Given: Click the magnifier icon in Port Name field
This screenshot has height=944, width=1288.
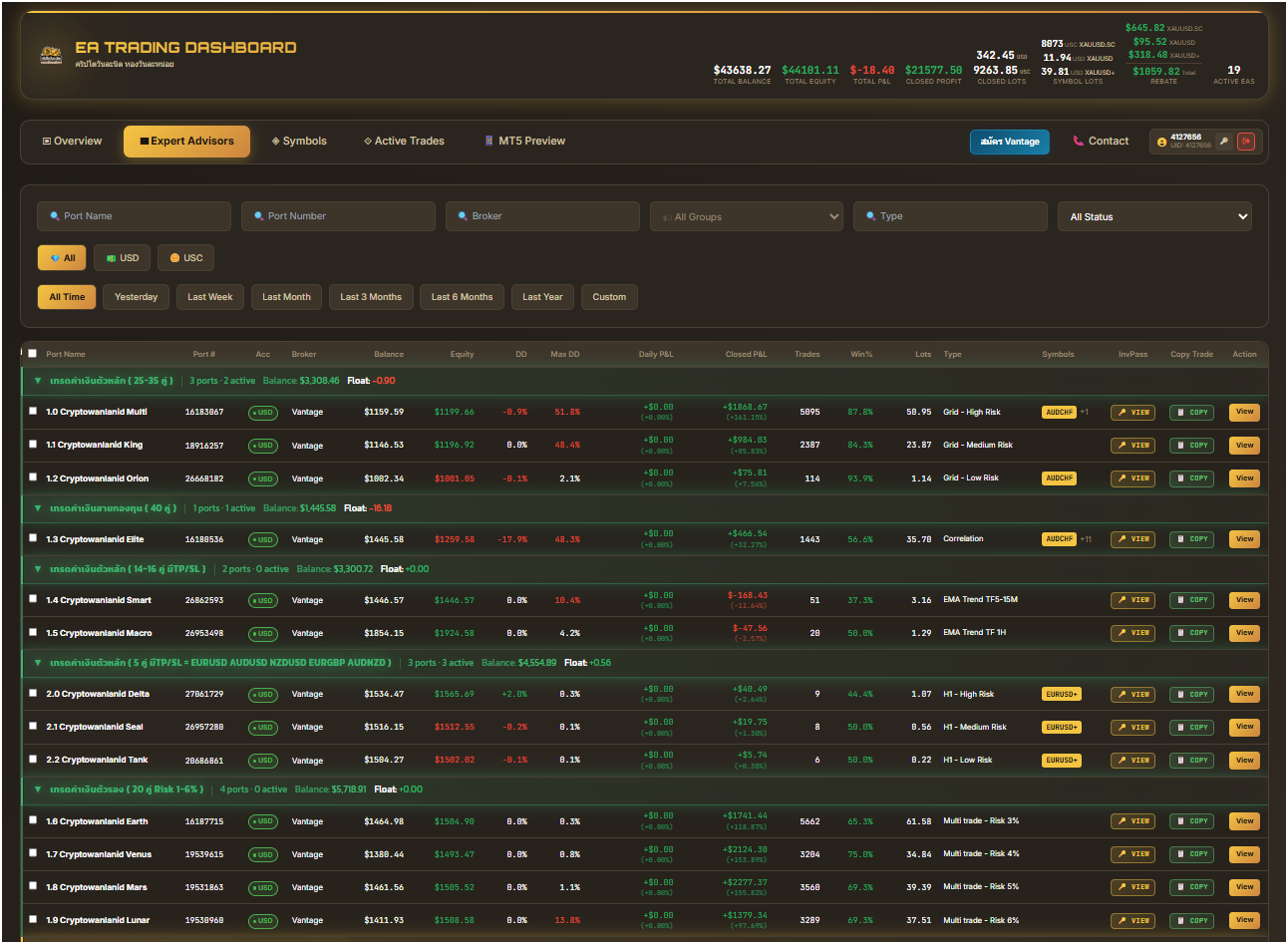Looking at the screenshot, I should (x=54, y=216).
